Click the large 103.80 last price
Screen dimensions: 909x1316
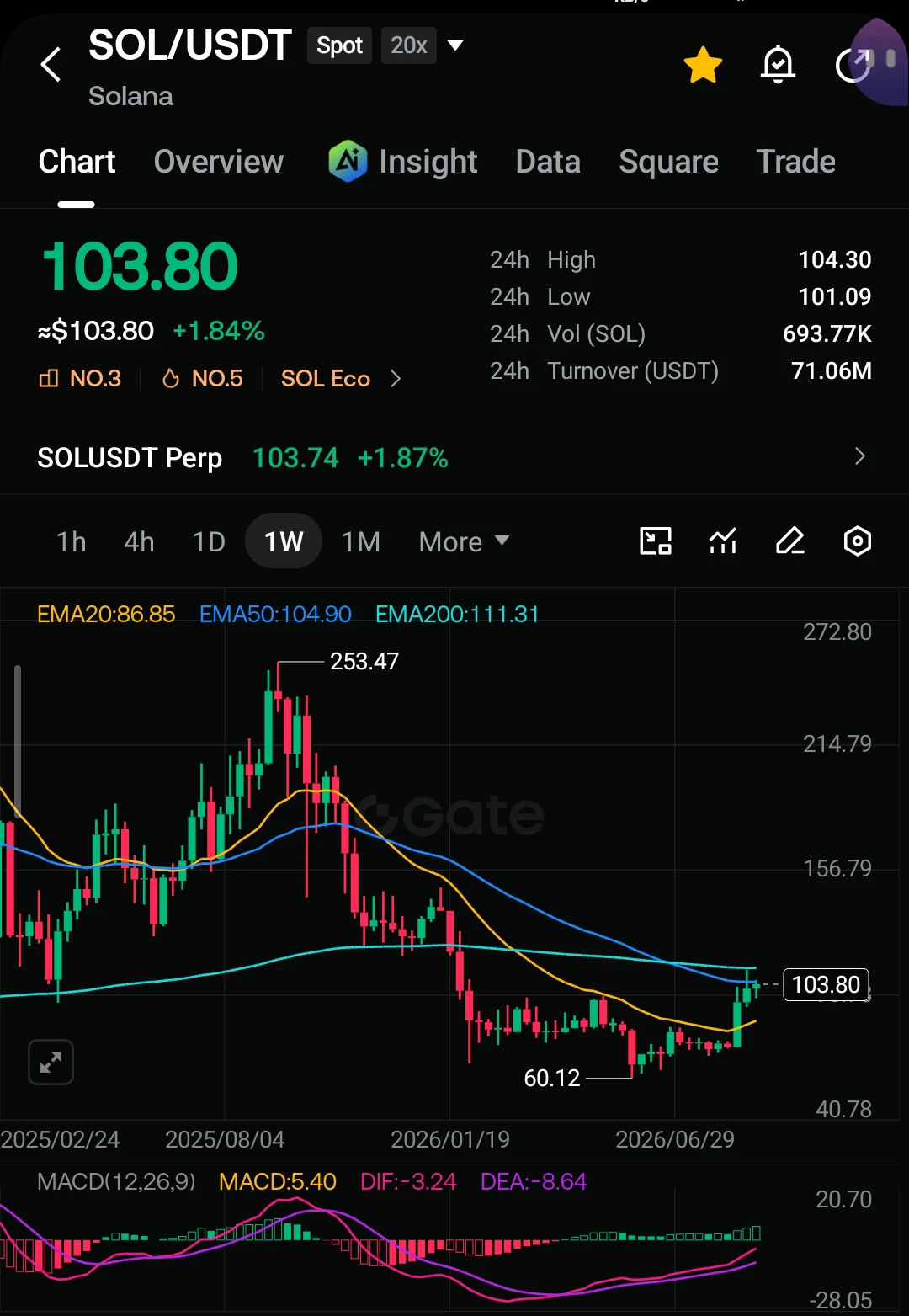pyautogui.click(x=140, y=266)
